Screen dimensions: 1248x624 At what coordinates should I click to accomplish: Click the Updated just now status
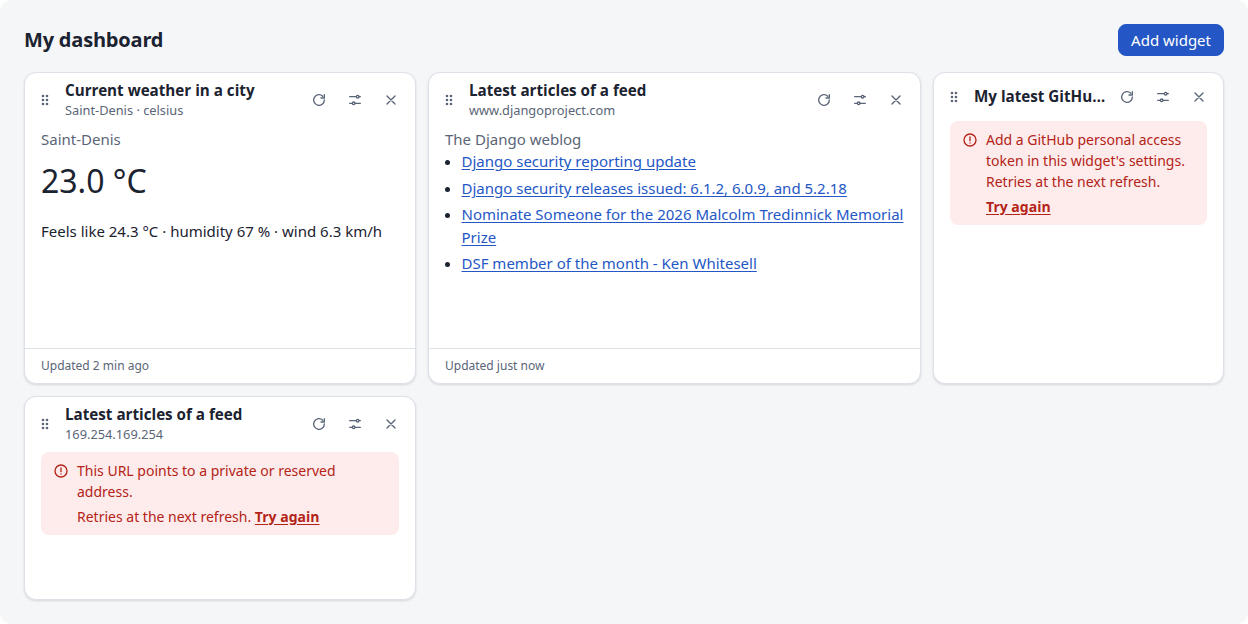point(495,366)
